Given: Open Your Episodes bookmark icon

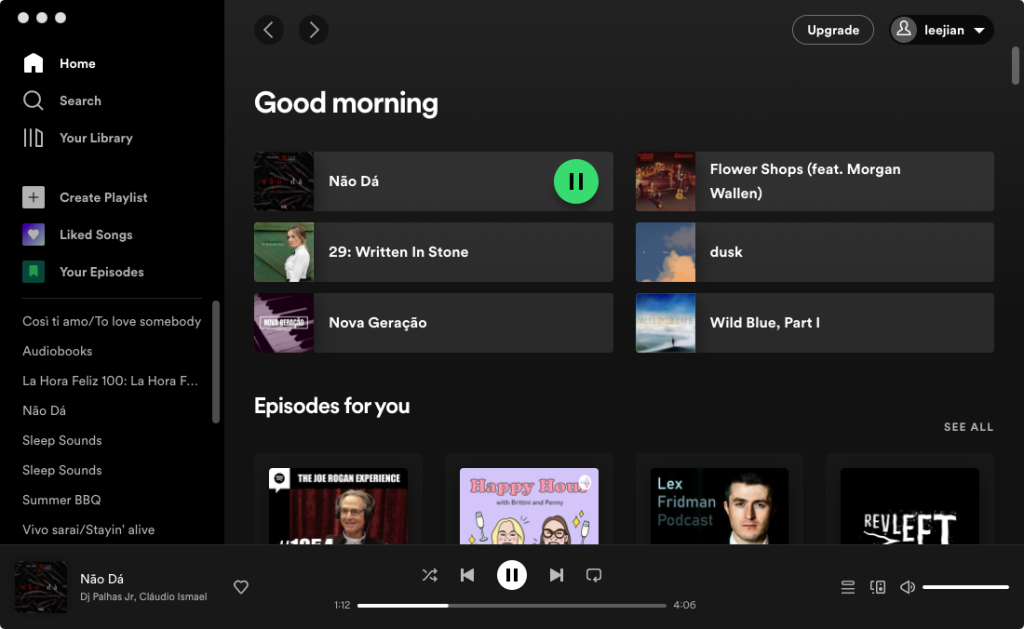Looking at the screenshot, I should [x=34, y=272].
